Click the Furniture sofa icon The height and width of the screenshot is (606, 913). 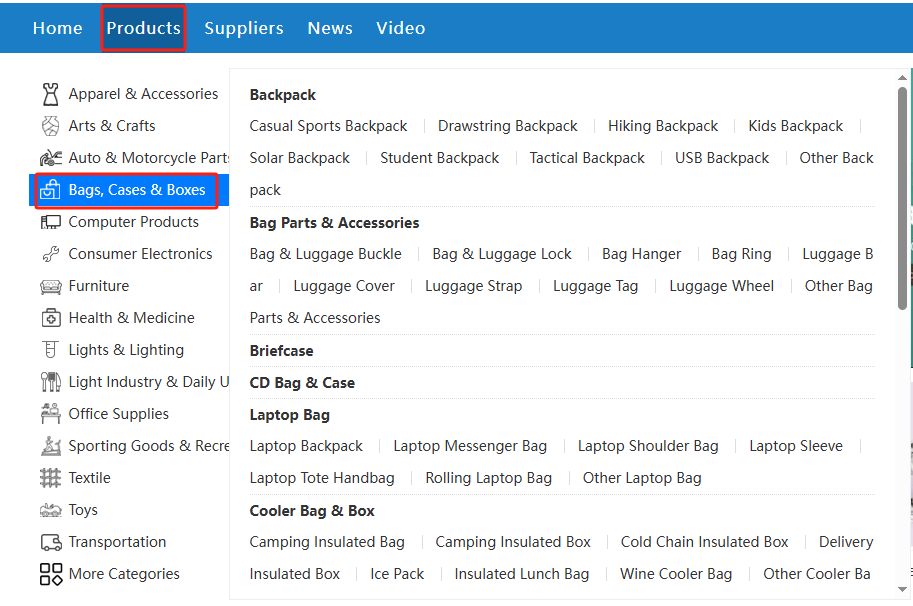(51, 286)
